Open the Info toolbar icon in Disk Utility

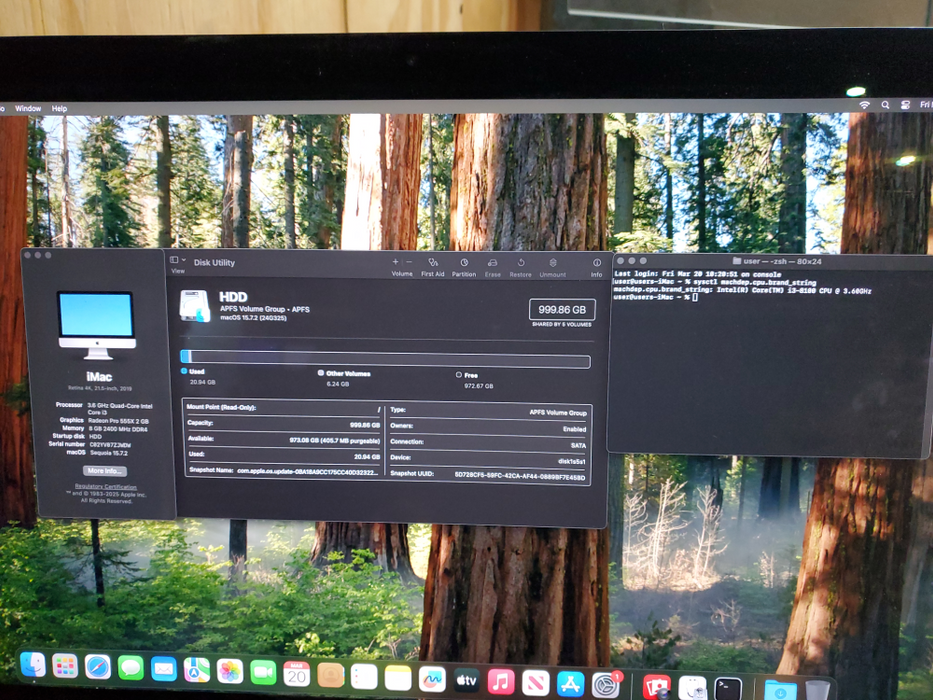(x=596, y=262)
